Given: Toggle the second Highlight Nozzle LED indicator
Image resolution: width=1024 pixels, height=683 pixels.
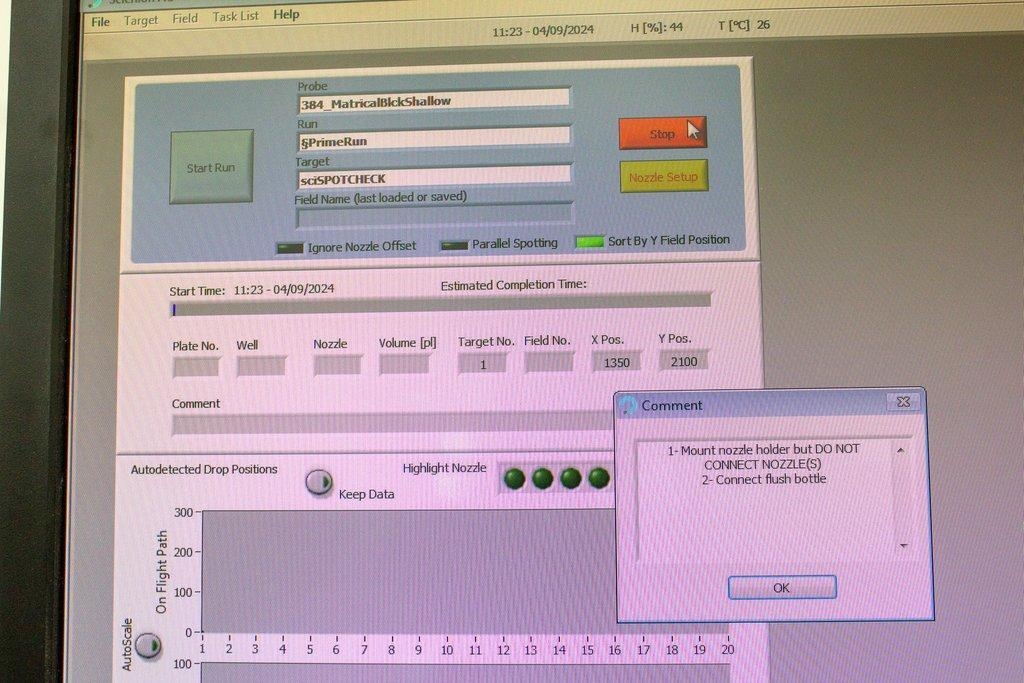Looking at the screenshot, I should pos(541,478).
